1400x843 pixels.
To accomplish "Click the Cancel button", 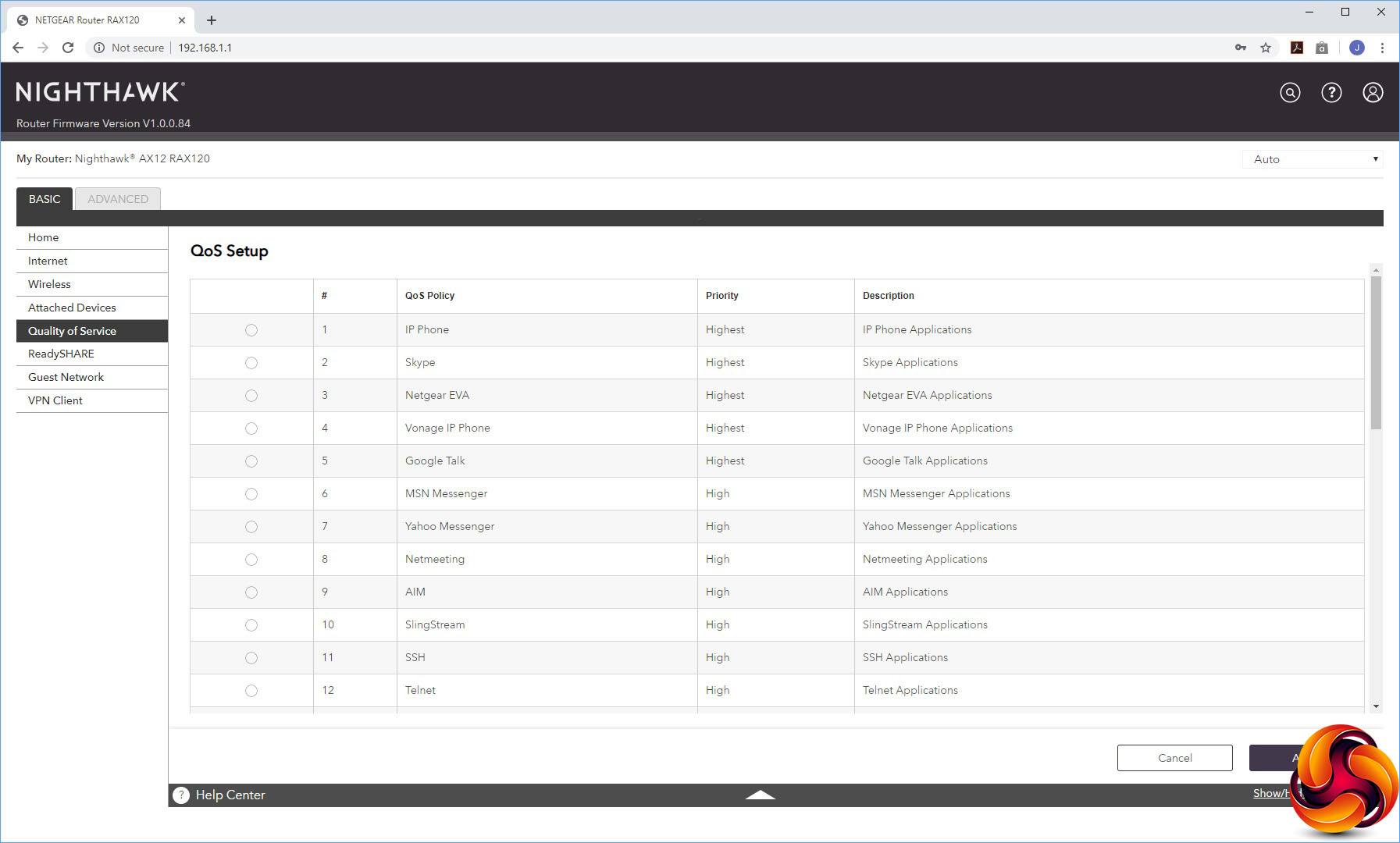I will point(1174,758).
